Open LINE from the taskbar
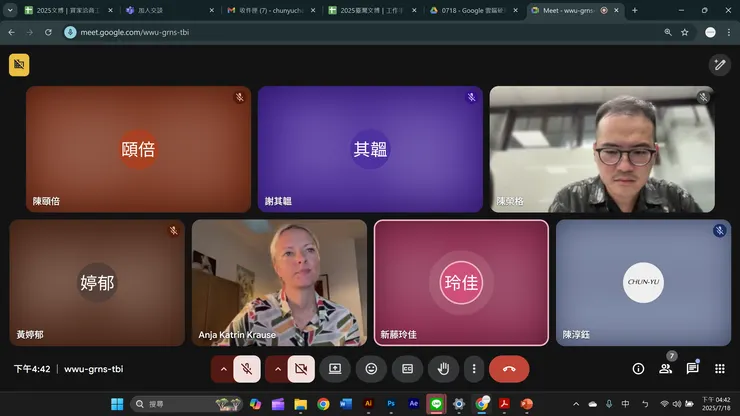Viewport: 740px width, 416px height. (x=437, y=404)
